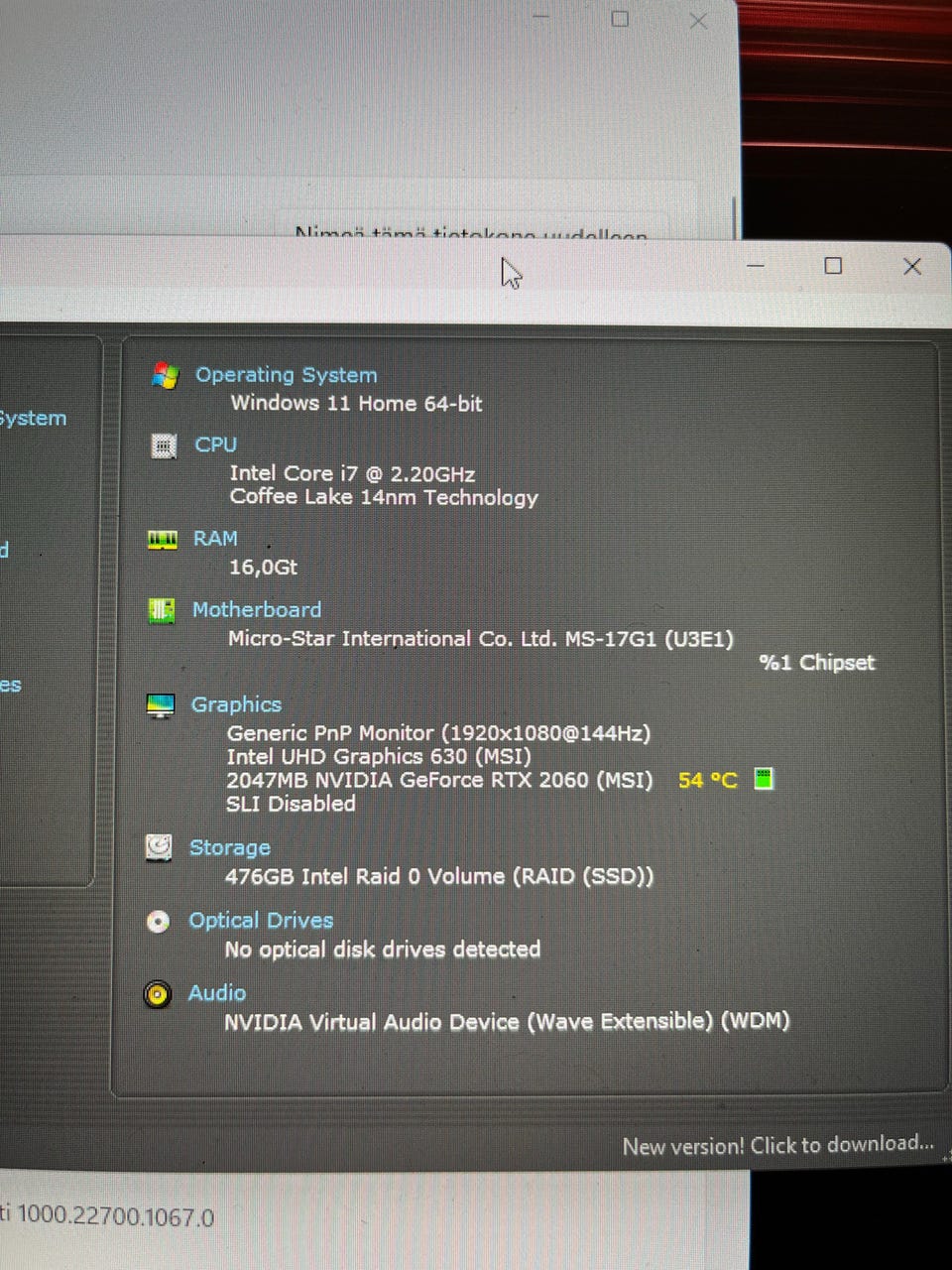
Task: Click the 54 °C temperature reading
Action: point(708,780)
